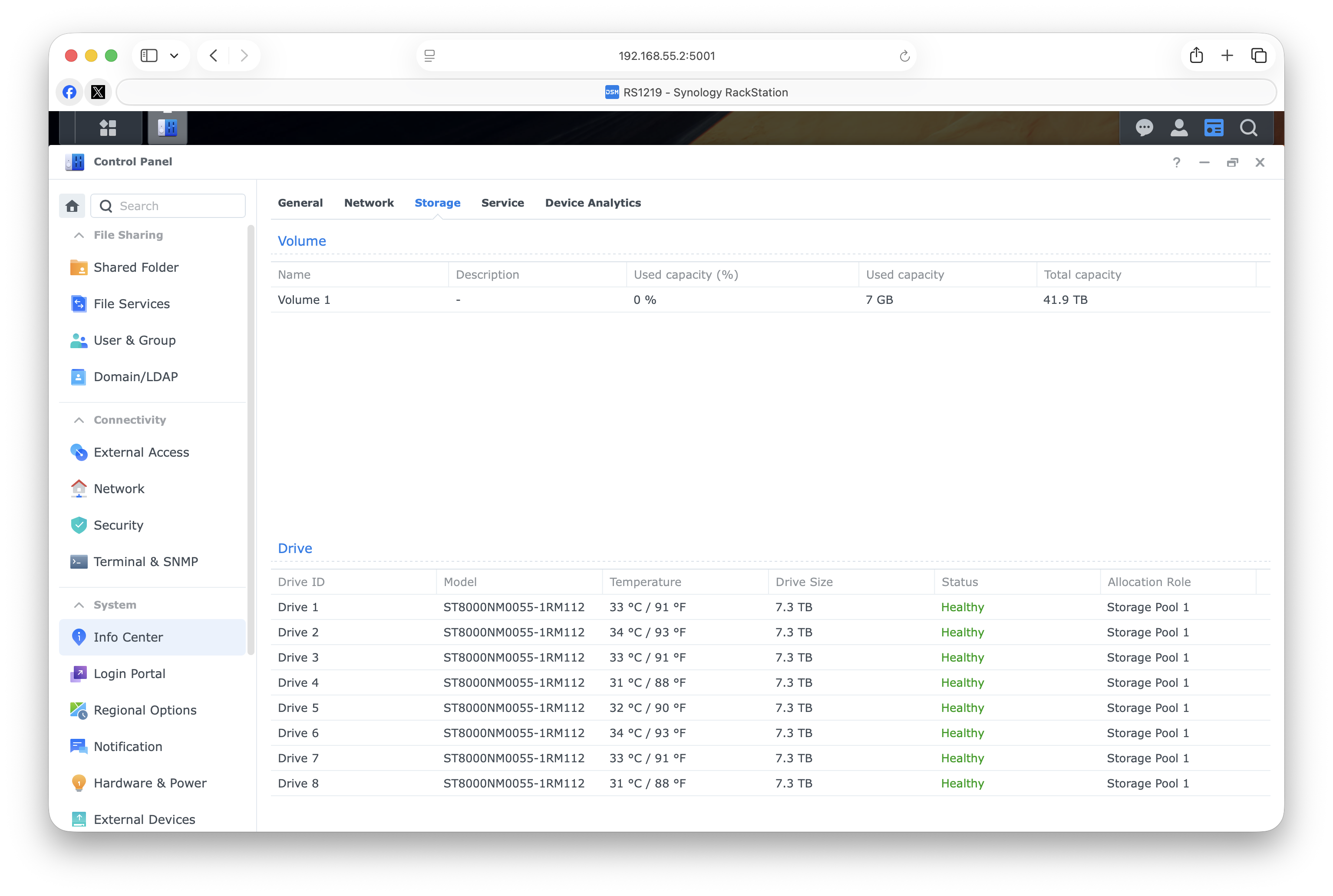Click the Safari address bar URL

point(666,56)
